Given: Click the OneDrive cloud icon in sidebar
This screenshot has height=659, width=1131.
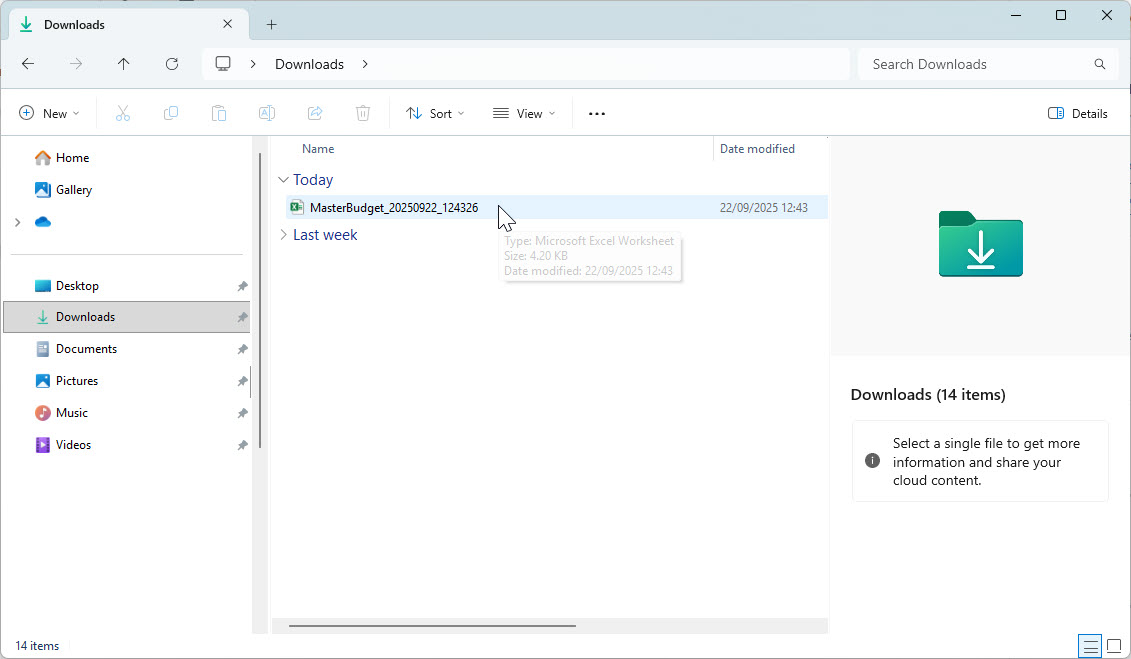Looking at the screenshot, I should pyautogui.click(x=43, y=222).
